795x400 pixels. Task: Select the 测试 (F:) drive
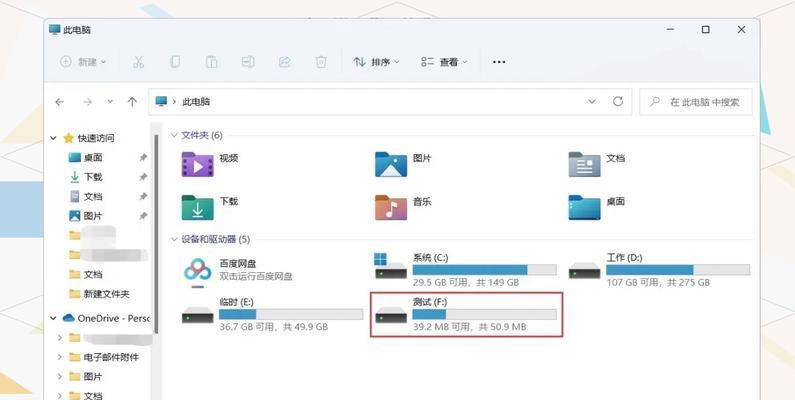tap(466, 314)
